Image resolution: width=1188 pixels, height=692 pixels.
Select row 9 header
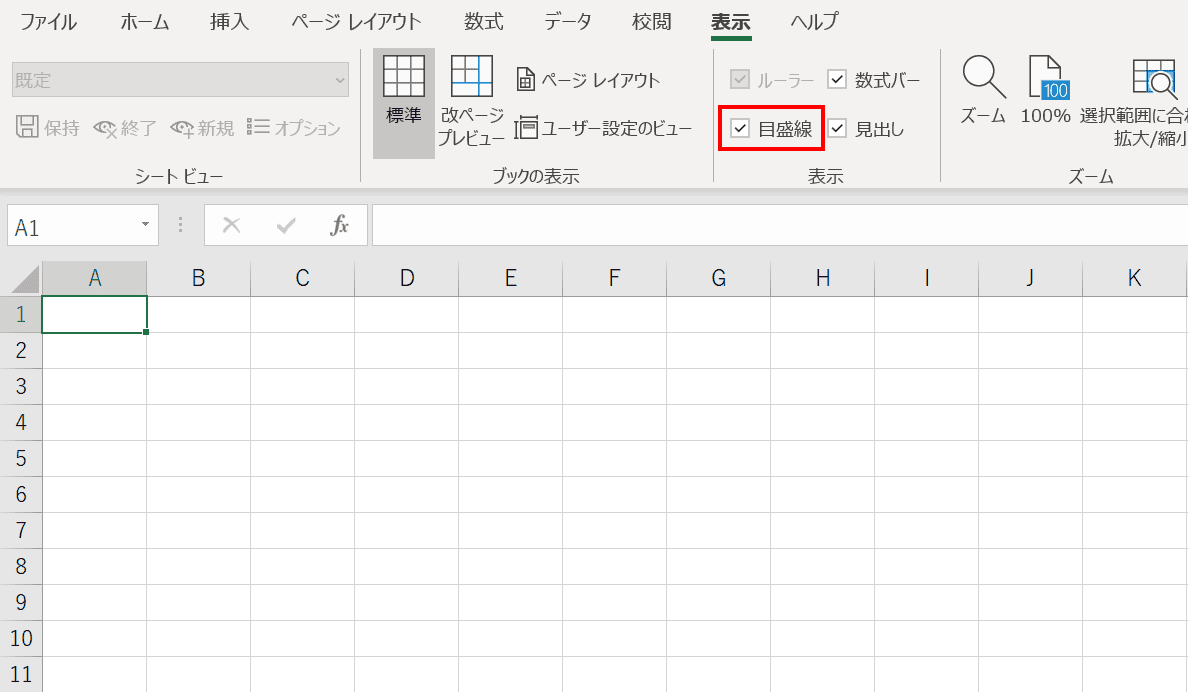[x=21, y=603]
